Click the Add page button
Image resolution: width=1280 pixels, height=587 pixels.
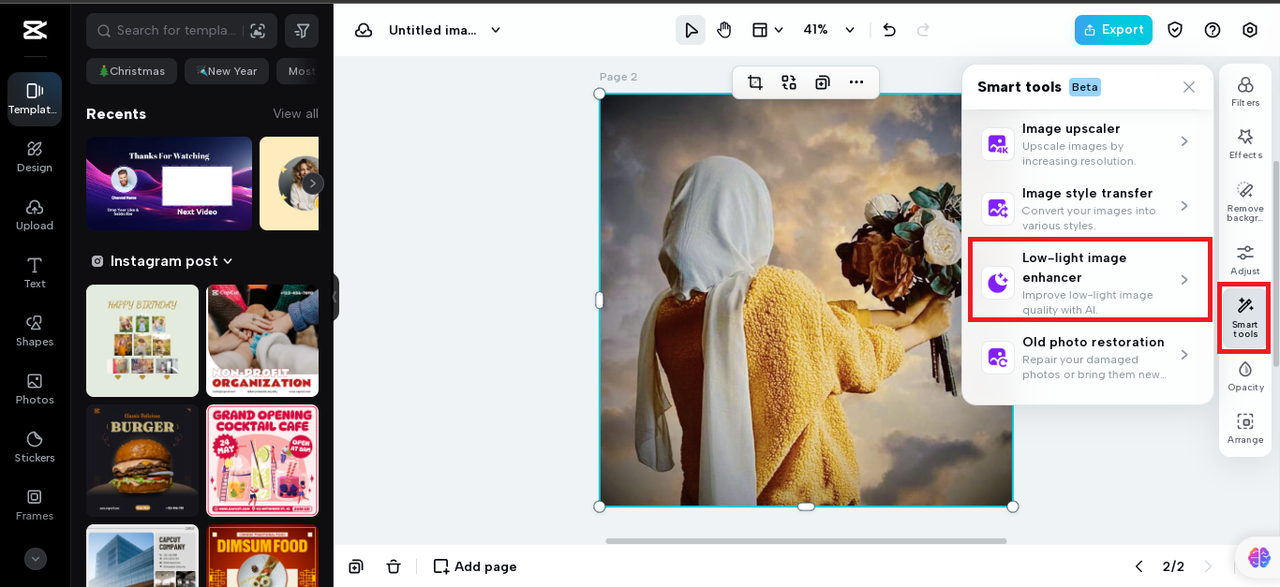click(x=475, y=566)
